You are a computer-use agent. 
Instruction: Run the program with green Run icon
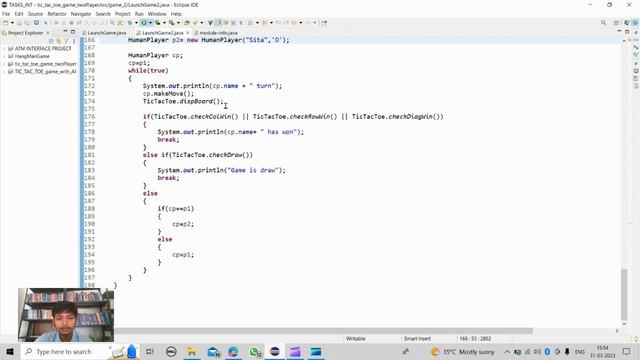144,23
